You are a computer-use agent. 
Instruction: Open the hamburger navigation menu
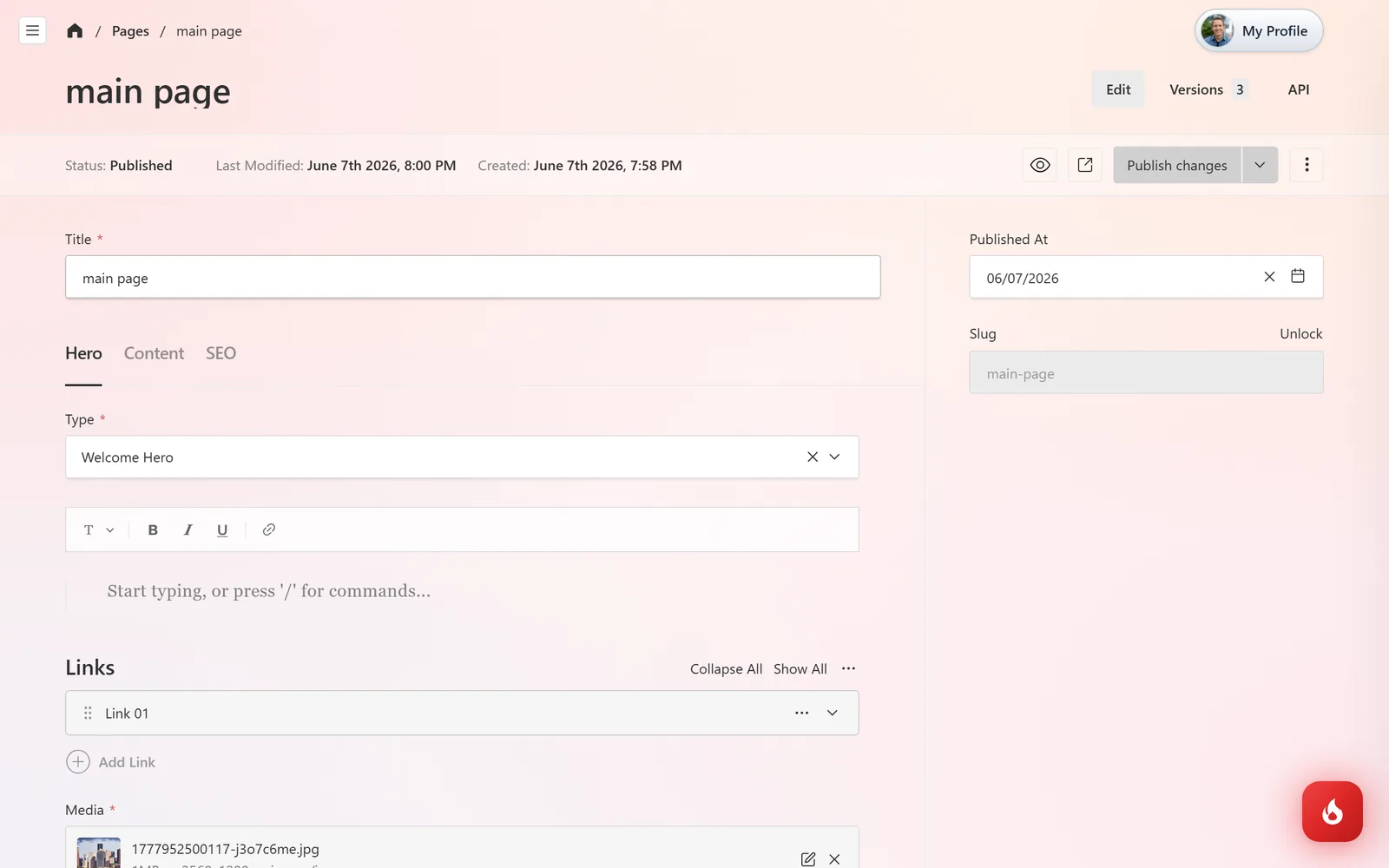click(x=32, y=30)
